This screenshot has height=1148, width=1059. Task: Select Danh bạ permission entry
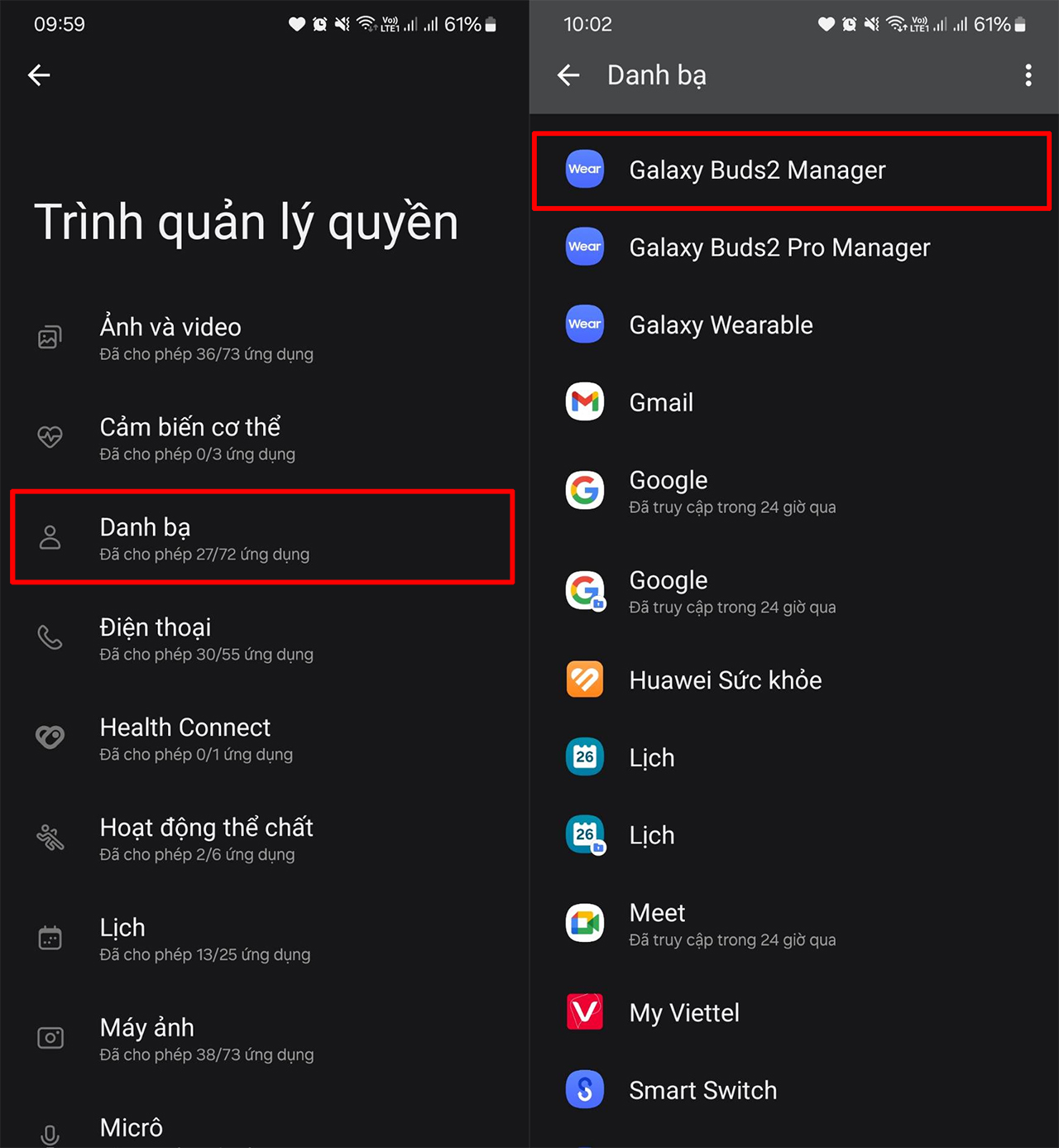coord(262,537)
